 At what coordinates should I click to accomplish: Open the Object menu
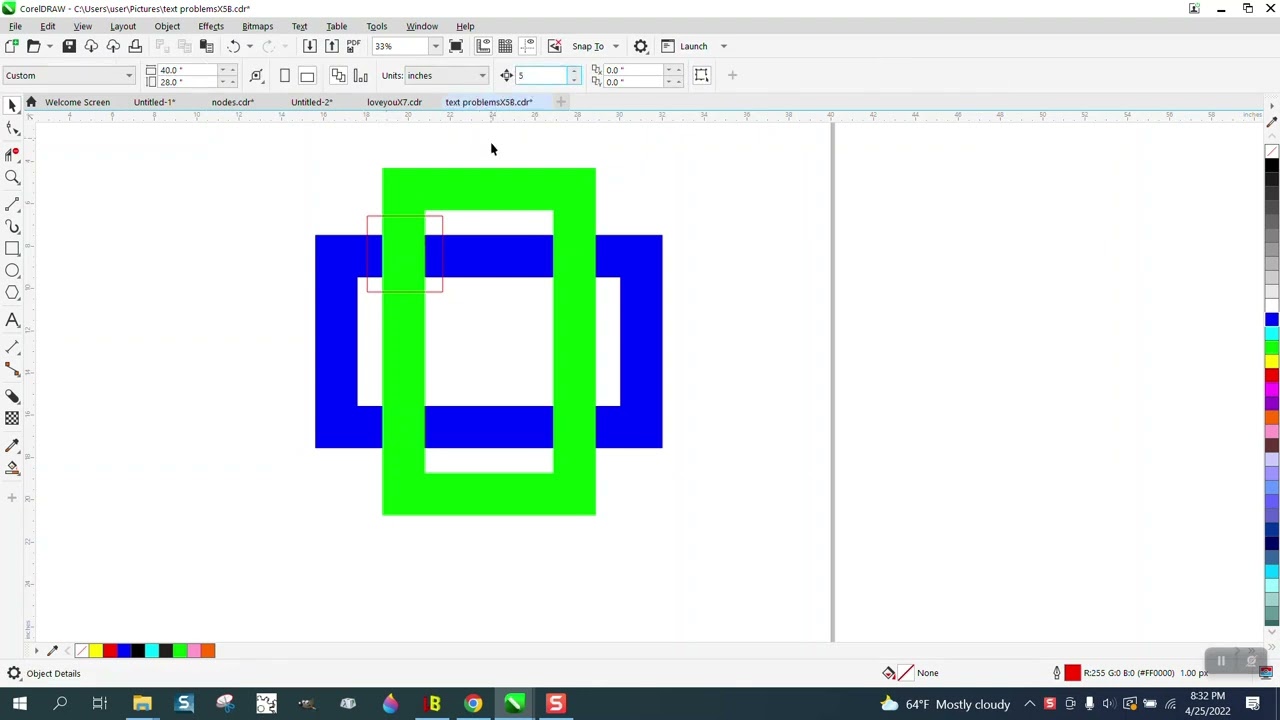tap(167, 26)
